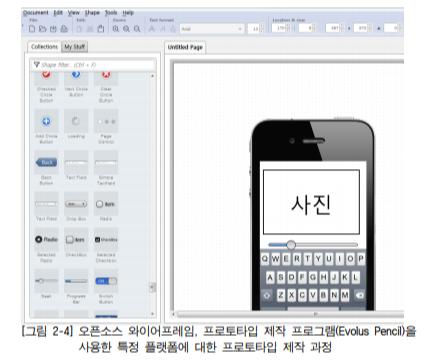Click the X location field showing 170

[281, 28]
